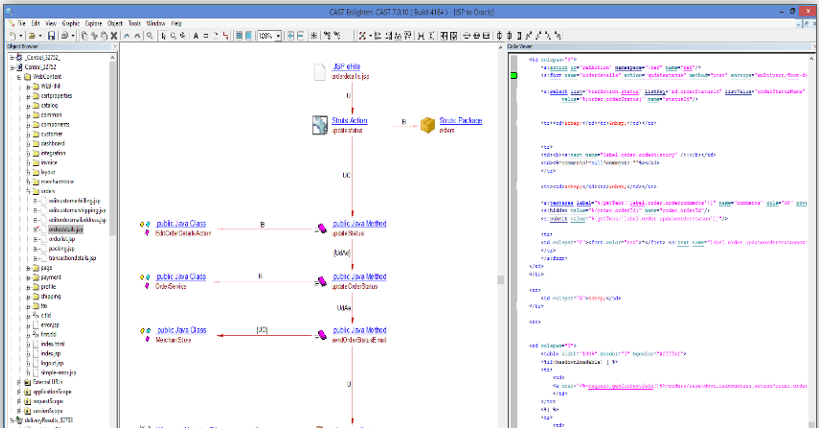The width and height of the screenshot is (819, 428).
Task: Select orderlist.jsp in the tree
Action: pyautogui.click(x=62, y=239)
